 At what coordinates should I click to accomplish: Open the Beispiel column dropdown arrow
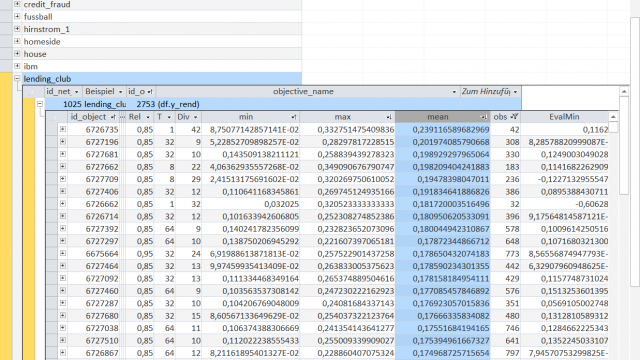pos(120,92)
